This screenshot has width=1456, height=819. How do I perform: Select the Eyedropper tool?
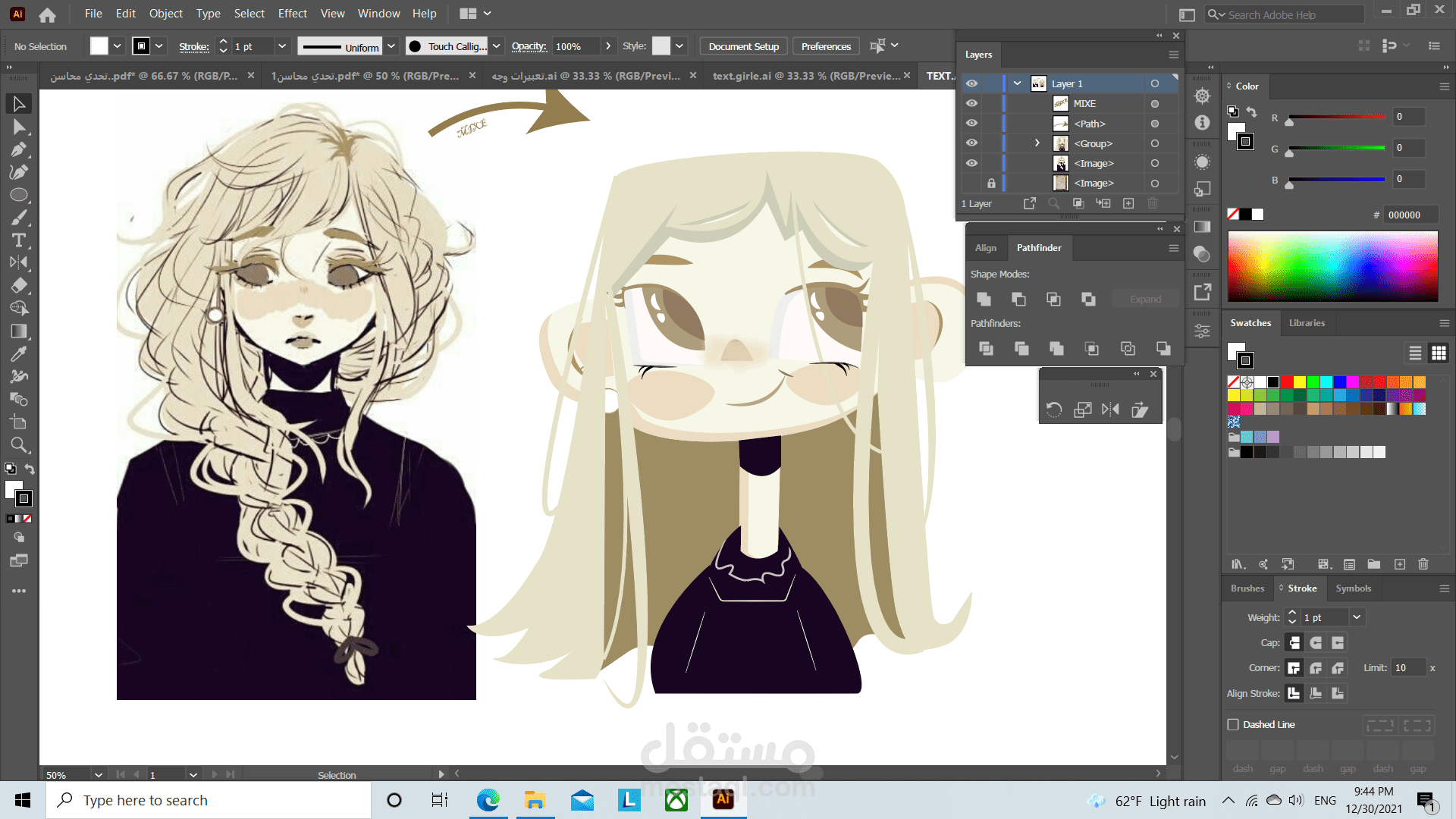19,354
